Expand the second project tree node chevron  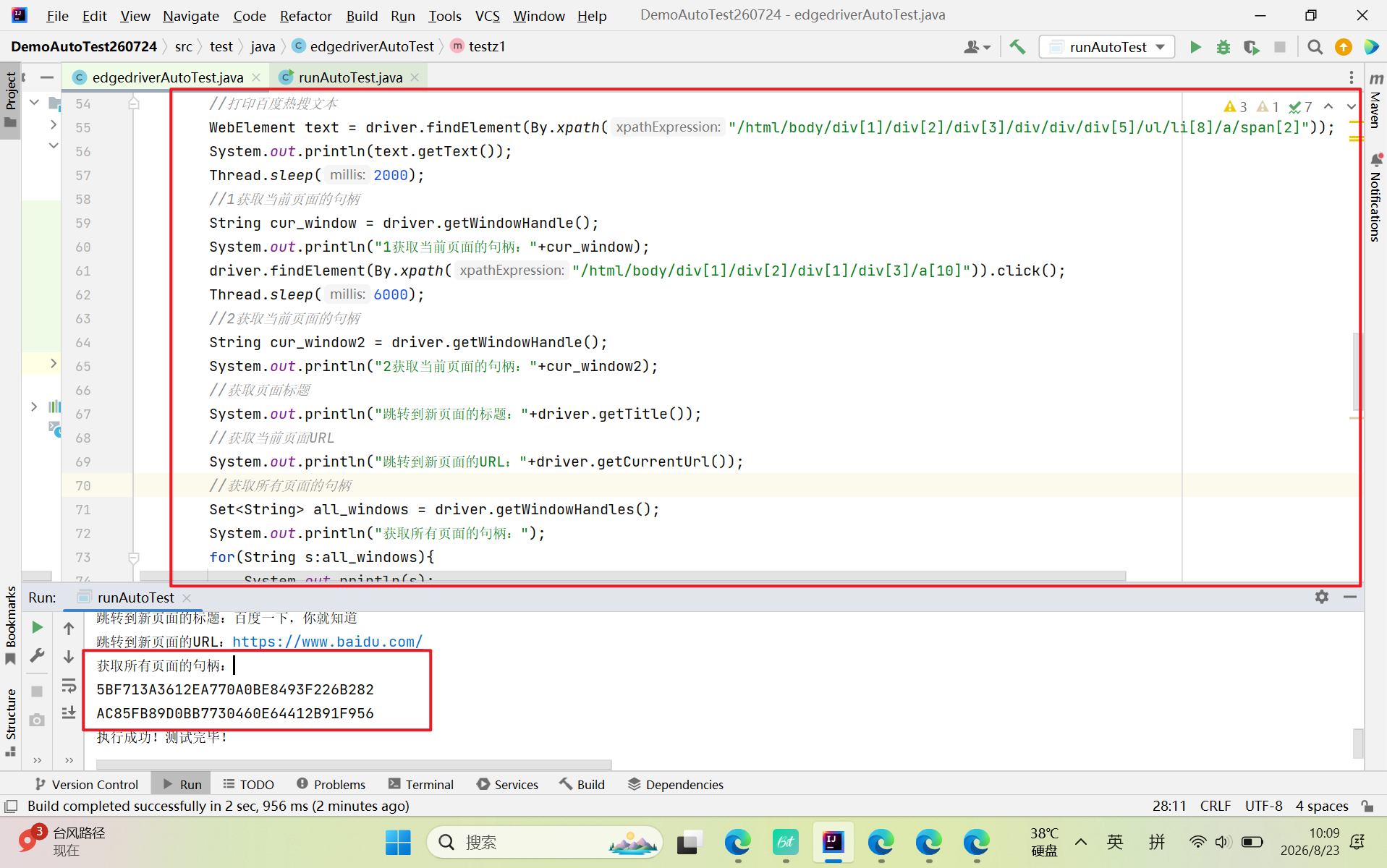coord(54,125)
